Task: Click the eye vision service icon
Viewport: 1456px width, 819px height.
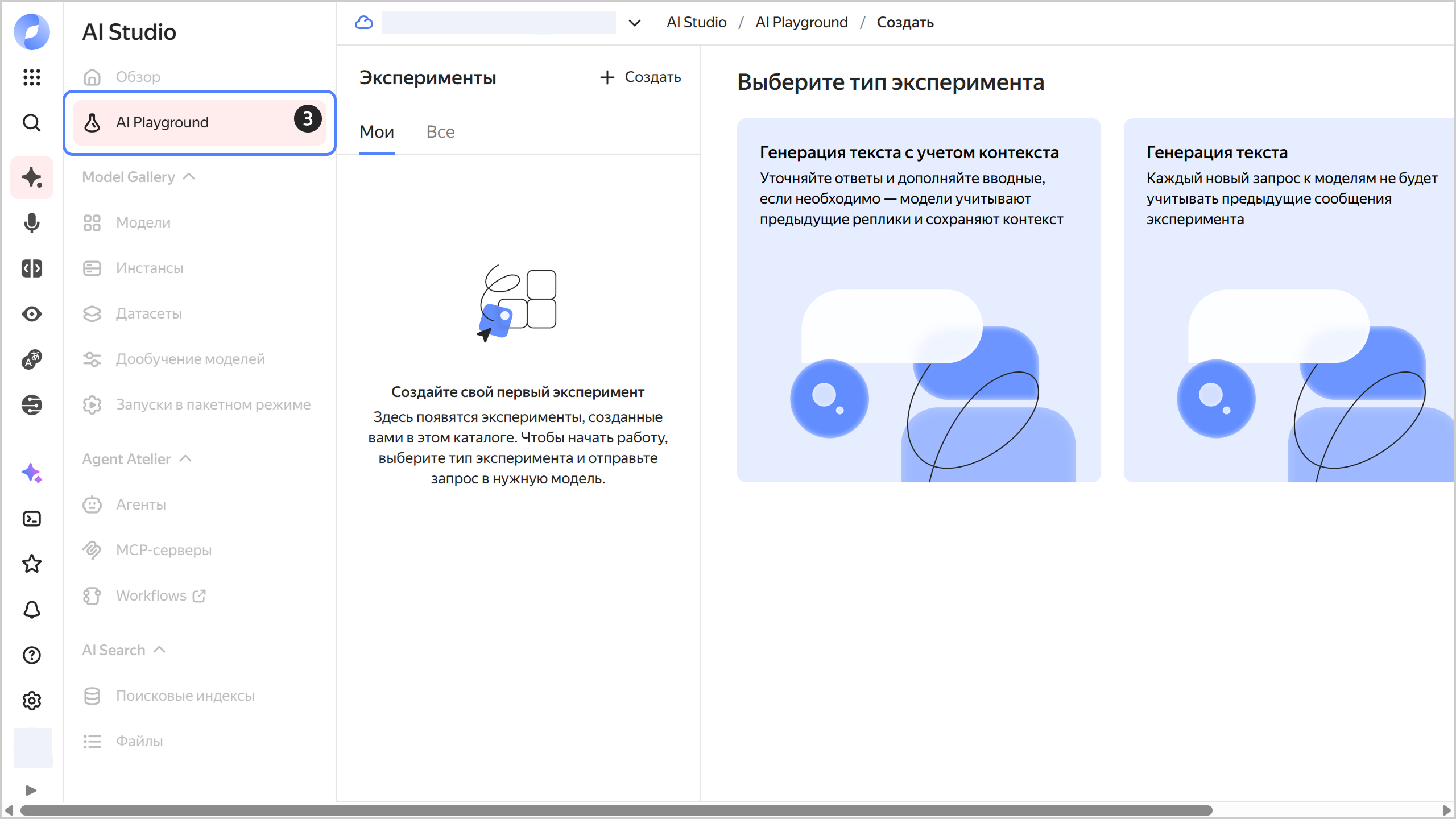Action: click(32, 314)
